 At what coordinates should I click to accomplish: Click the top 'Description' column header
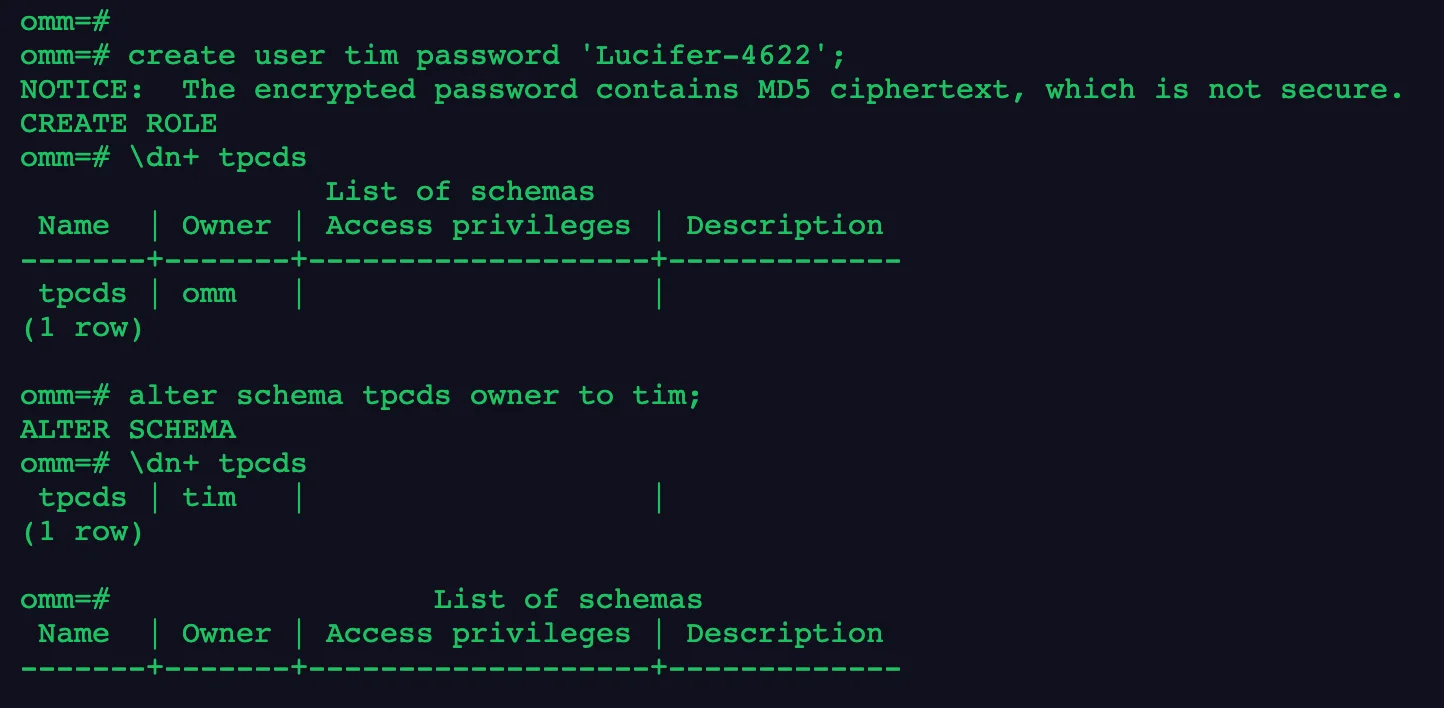[784, 225]
